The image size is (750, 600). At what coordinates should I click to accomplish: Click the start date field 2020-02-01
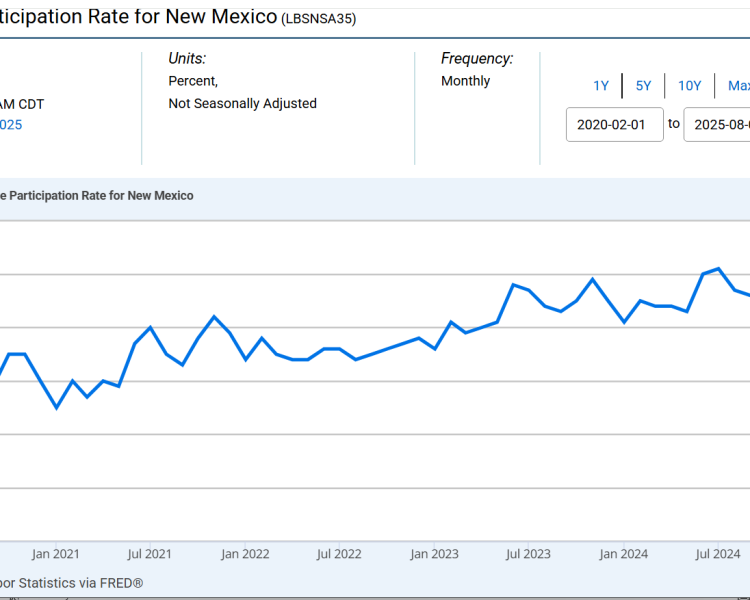pyautogui.click(x=614, y=125)
